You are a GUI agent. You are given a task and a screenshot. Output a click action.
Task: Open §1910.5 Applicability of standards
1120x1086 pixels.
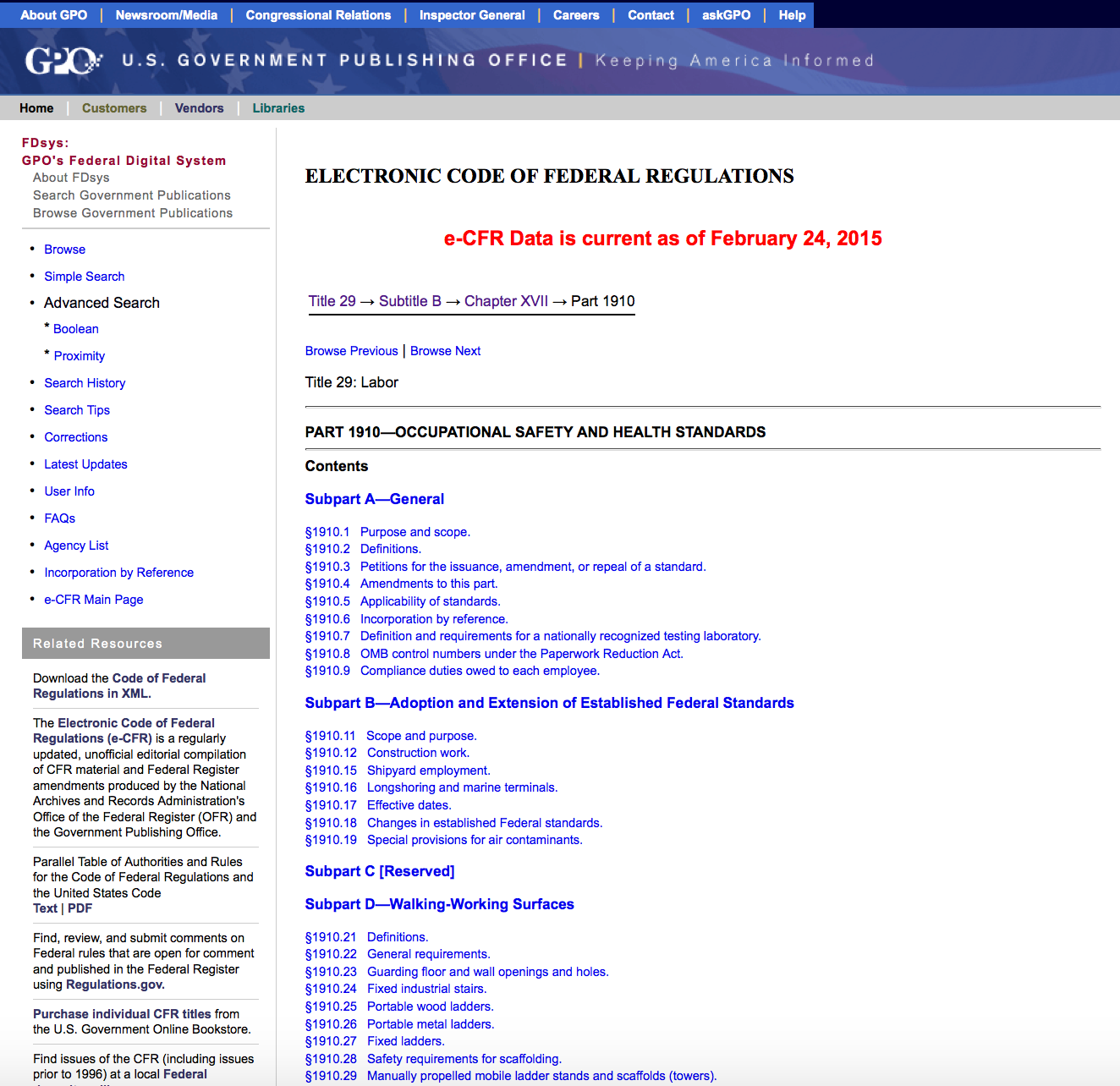[403, 601]
